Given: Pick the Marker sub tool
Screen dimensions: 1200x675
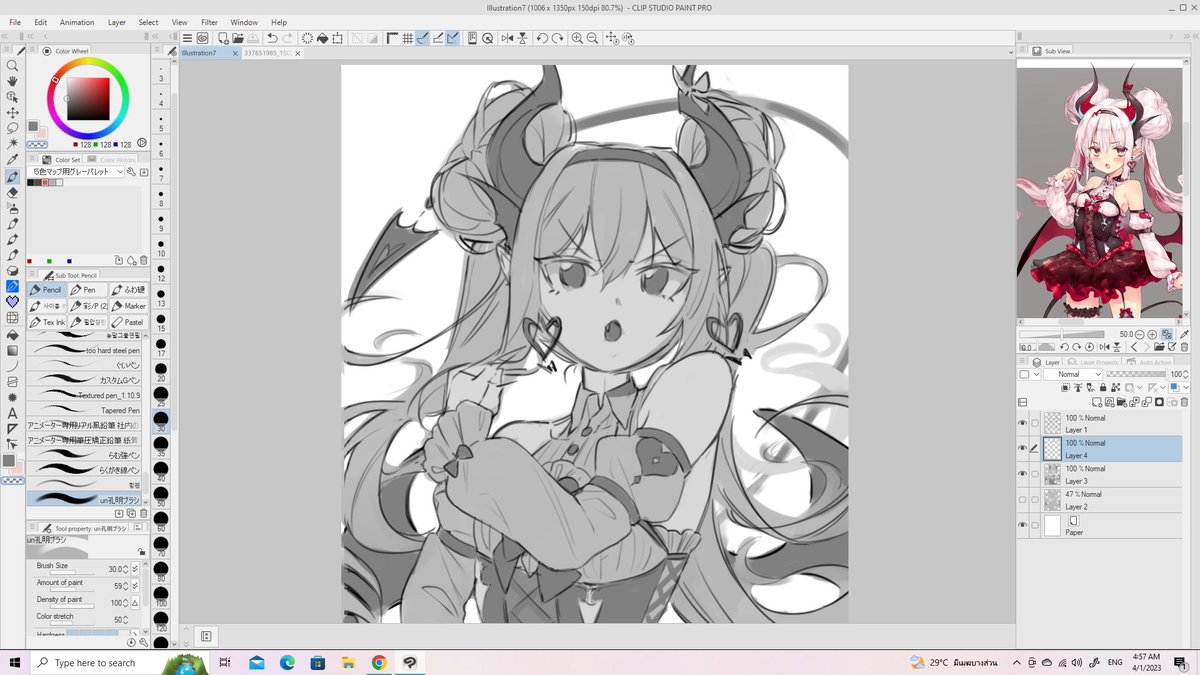Looking at the screenshot, I should 130,305.
